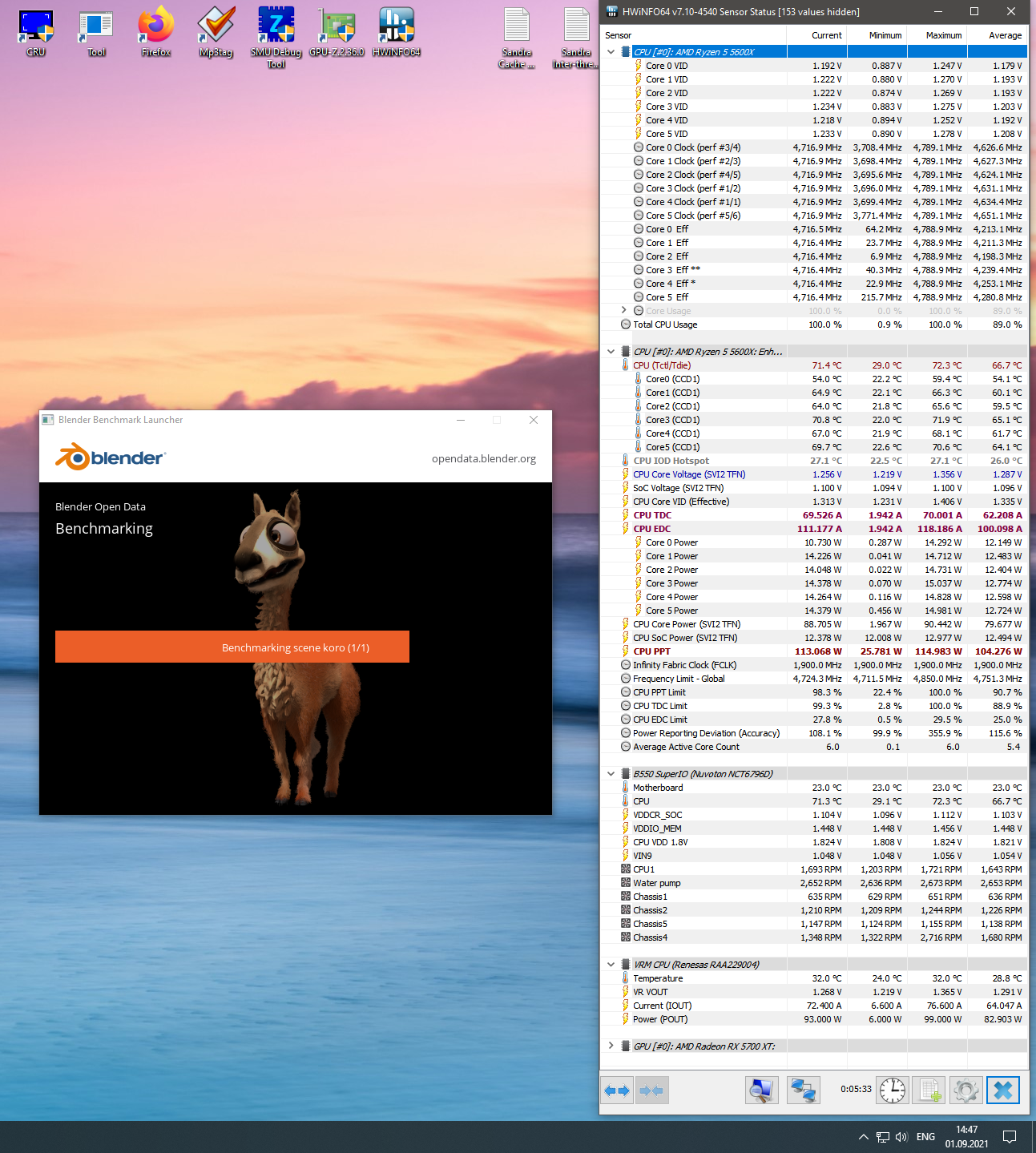Click the Current column header

816,35
